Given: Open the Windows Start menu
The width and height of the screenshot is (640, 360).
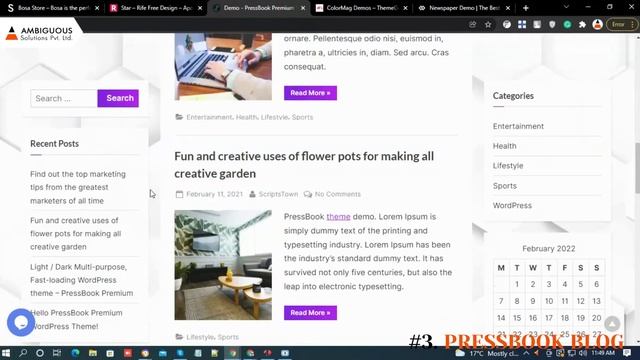Looking at the screenshot, I should [x=6, y=353].
